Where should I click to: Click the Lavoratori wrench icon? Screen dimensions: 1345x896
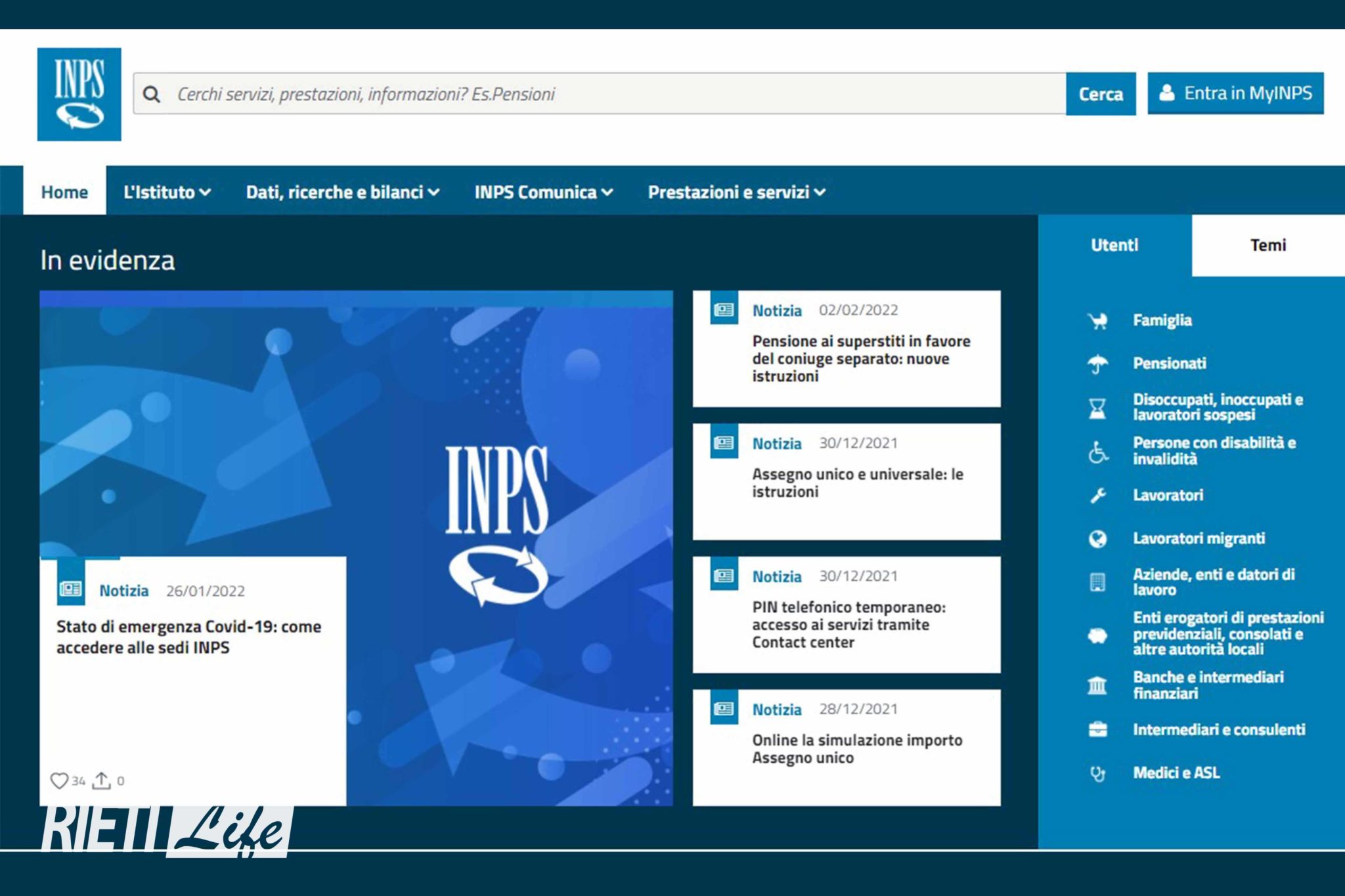coord(1097,495)
